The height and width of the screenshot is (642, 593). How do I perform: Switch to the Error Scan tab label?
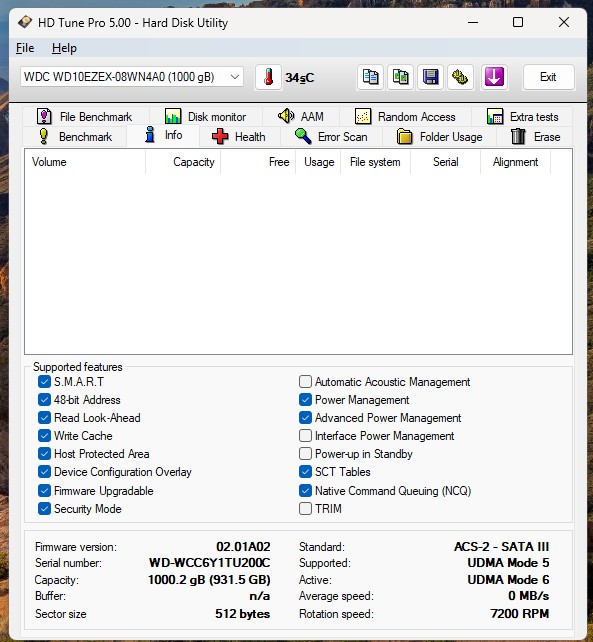coord(342,137)
